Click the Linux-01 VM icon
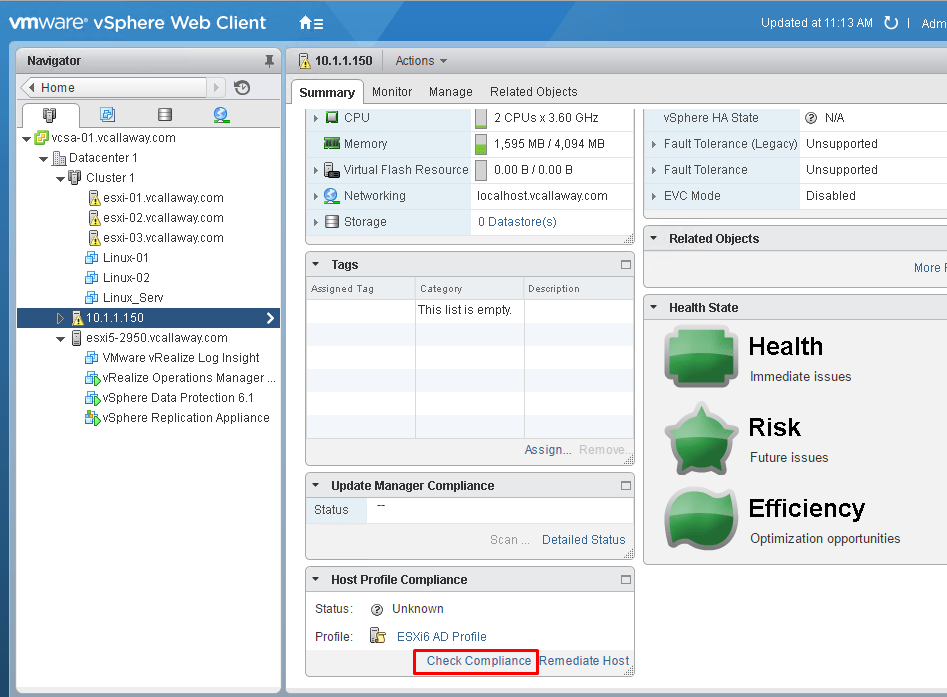The height and width of the screenshot is (697, 947). 92,258
